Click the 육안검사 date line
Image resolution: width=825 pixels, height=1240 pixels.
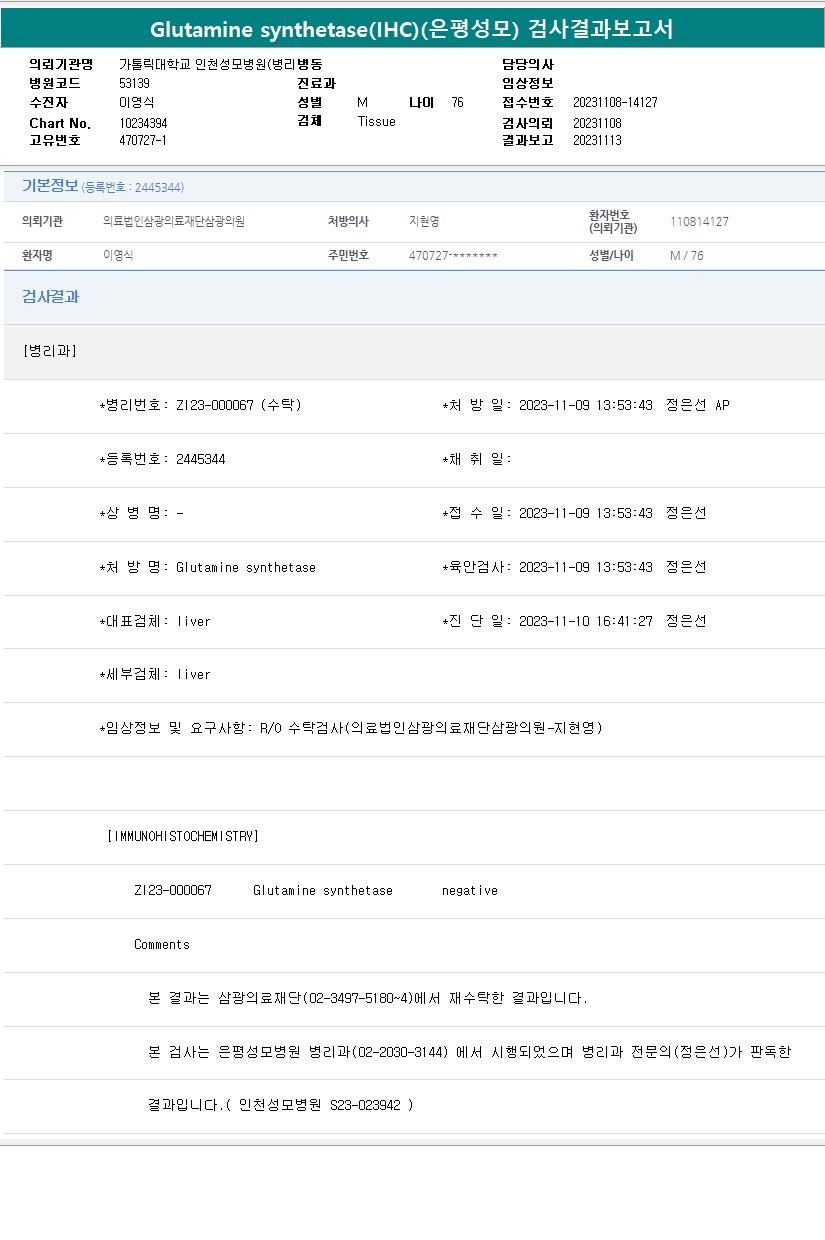coord(574,567)
